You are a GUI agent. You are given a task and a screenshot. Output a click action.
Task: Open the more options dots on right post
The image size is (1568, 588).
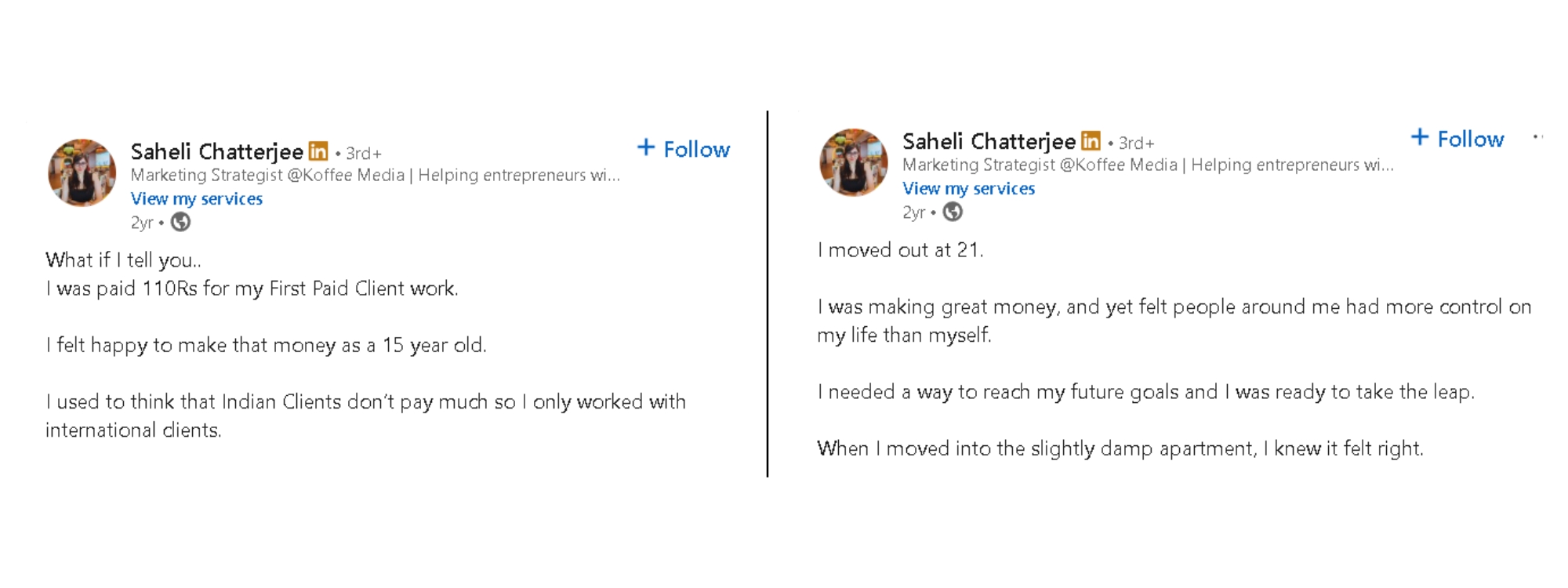pos(1537,137)
